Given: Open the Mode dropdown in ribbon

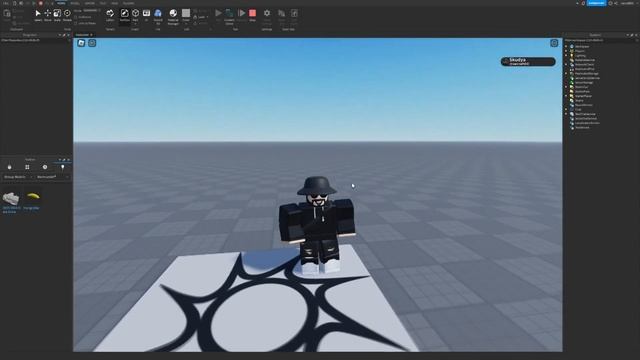Looking at the screenshot, I should click(x=92, y=10).
